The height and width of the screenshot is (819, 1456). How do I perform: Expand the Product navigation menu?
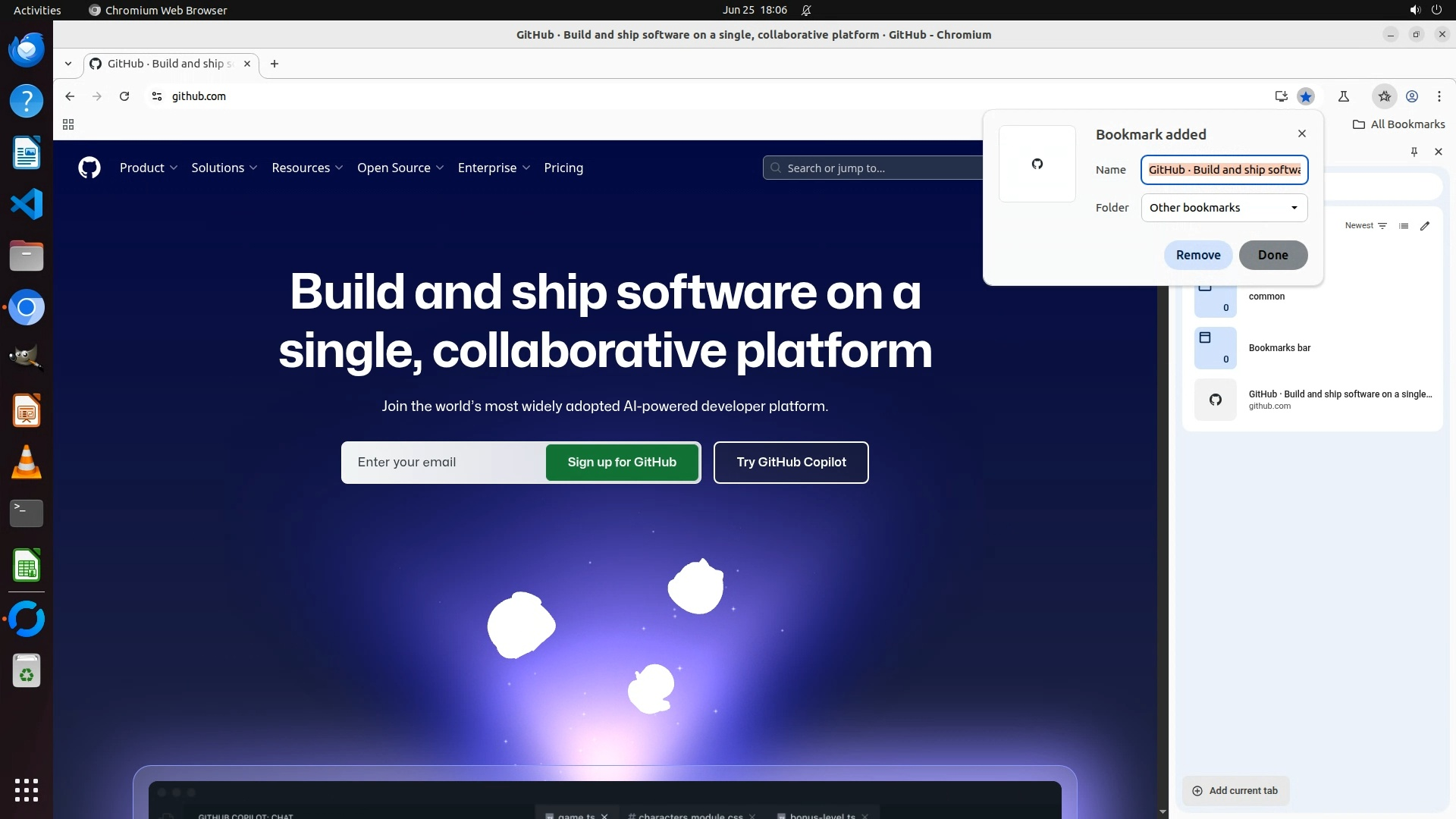point(148,168)
